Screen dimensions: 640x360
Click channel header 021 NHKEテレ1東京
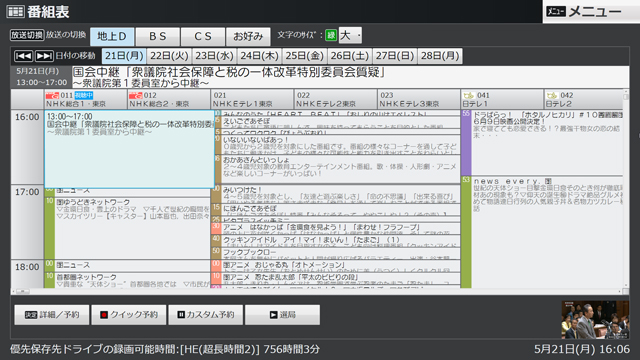pos(252,99)
